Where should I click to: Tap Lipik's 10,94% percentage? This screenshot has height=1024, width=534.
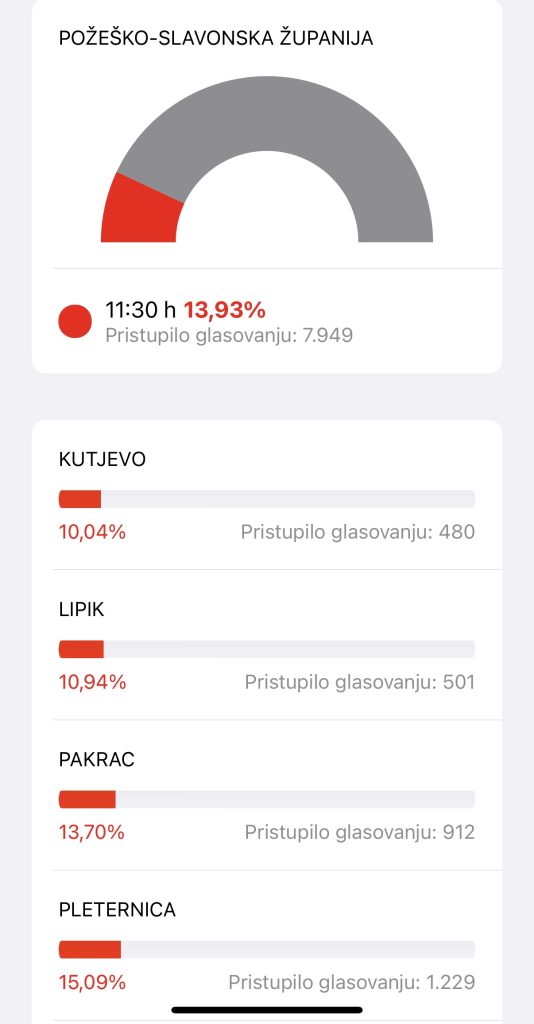[92, 682]
